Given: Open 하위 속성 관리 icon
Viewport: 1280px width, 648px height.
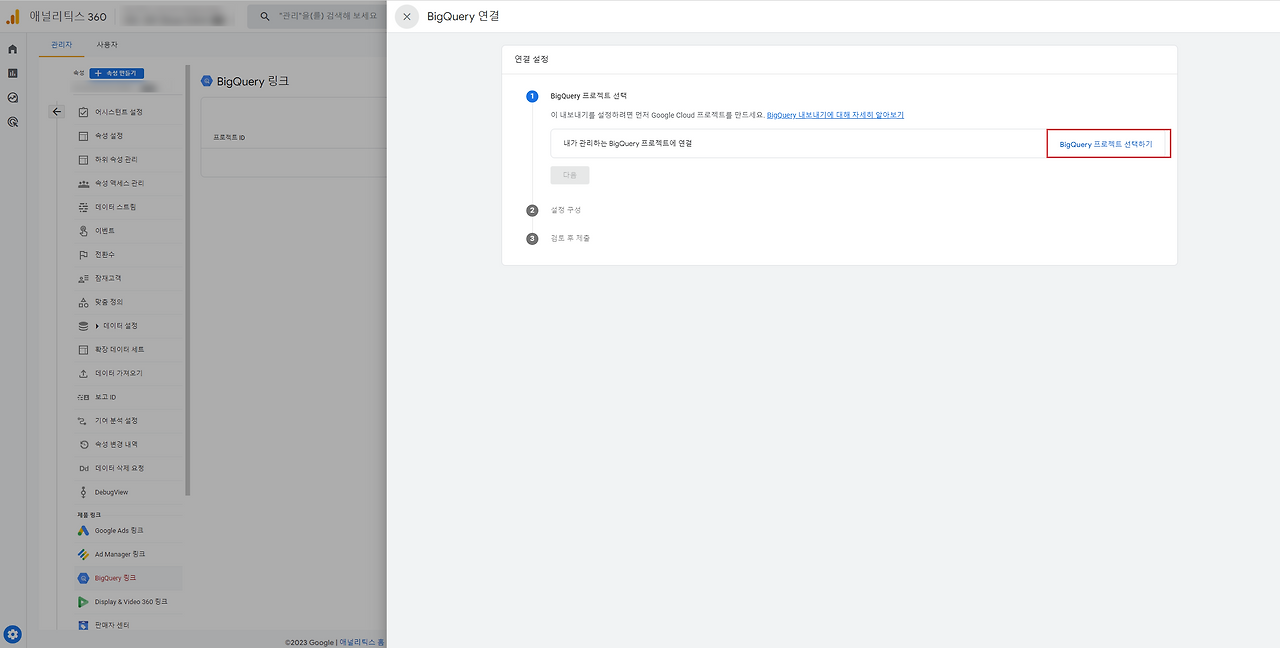Looking at the screenshot, I should [84, 160].
